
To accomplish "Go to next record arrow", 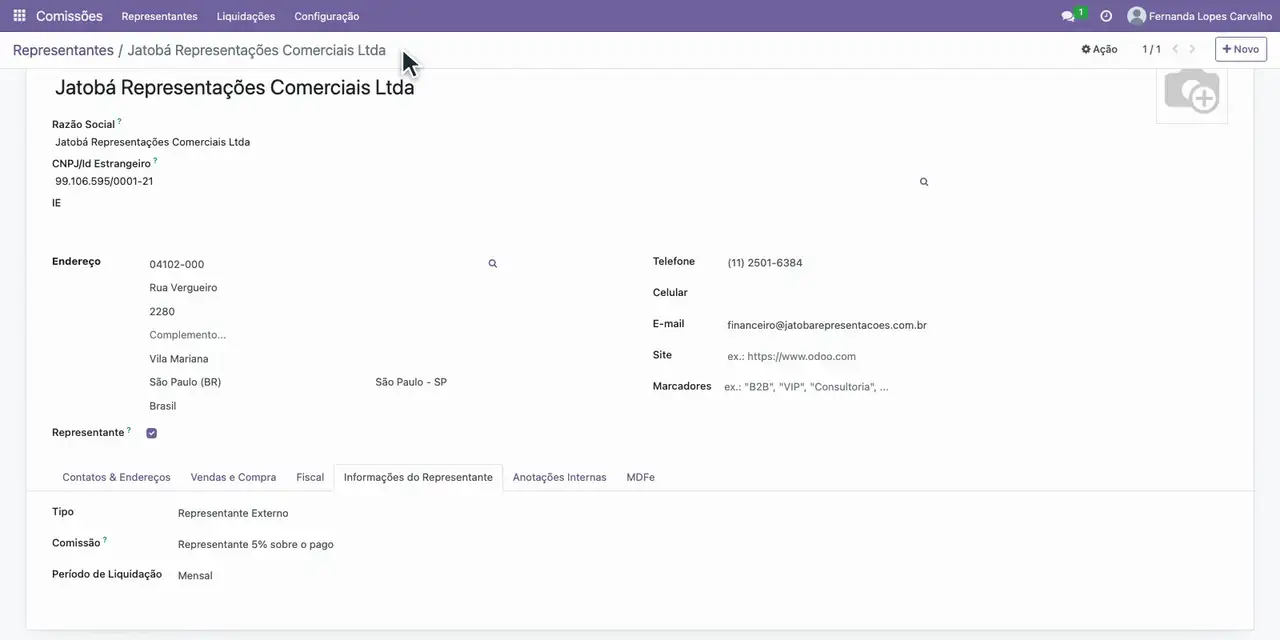I will pos(1192,49).
